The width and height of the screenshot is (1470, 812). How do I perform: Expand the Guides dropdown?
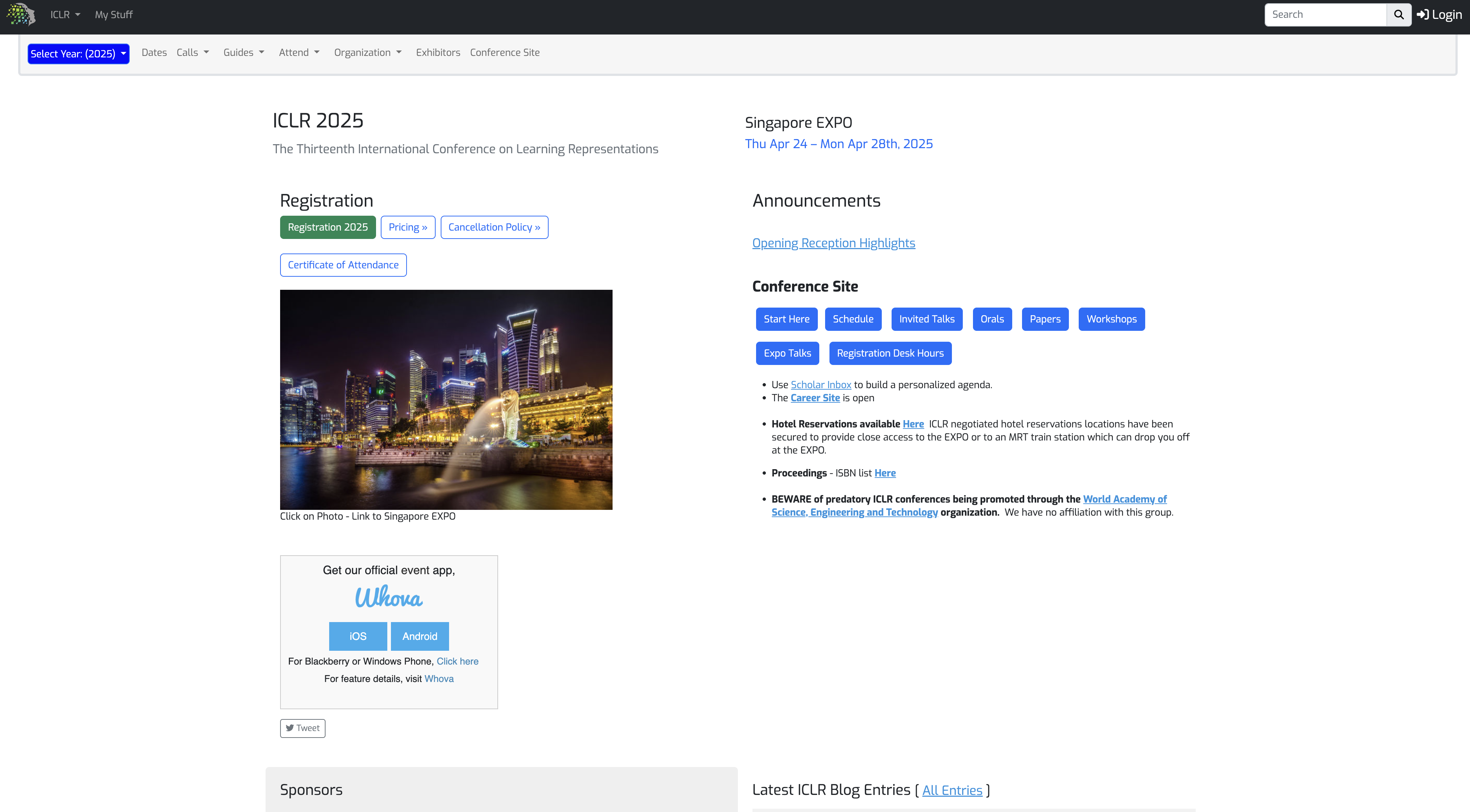pyautogui.click(x=244, y=52)
